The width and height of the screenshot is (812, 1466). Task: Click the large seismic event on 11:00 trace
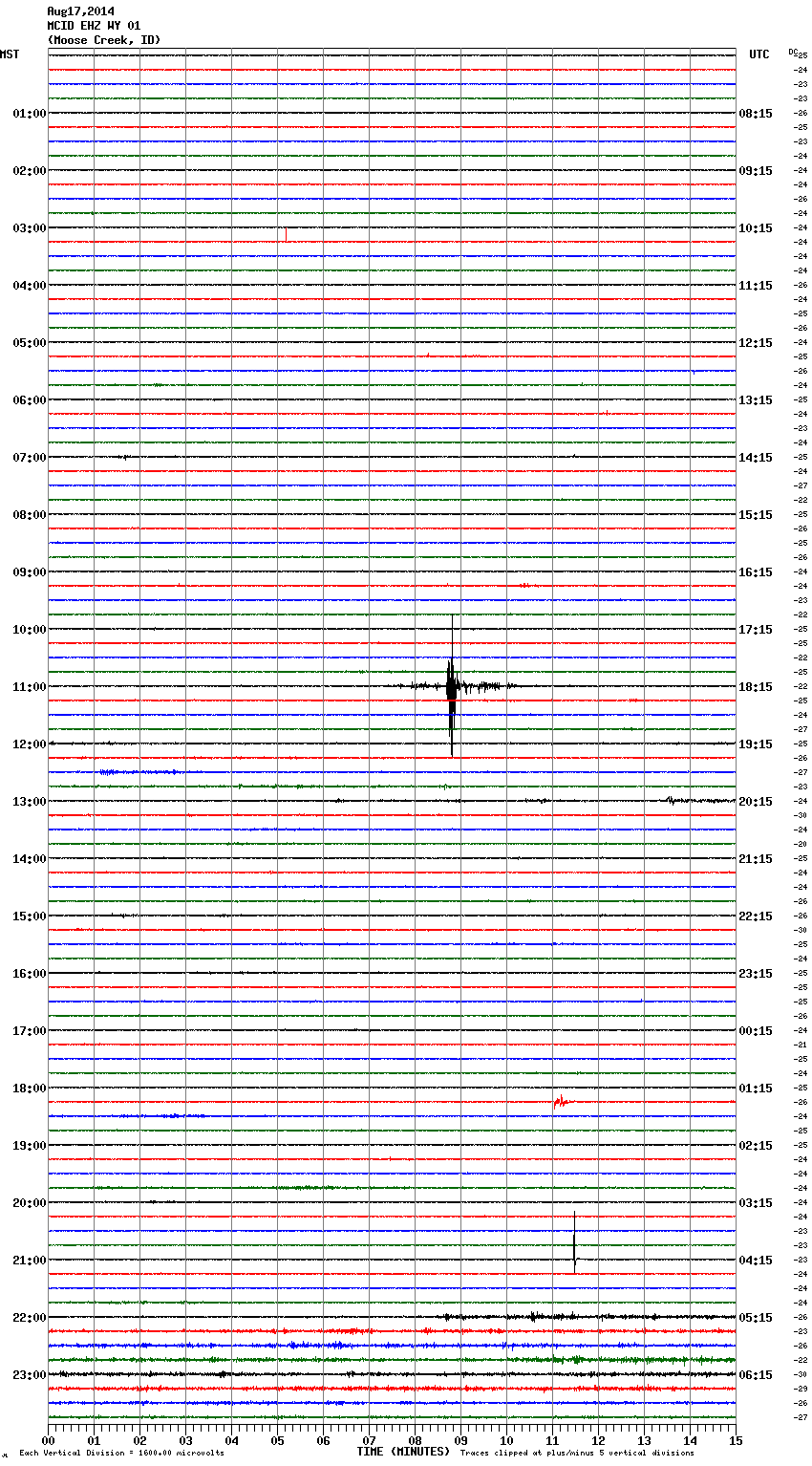[x=452, y=686]
